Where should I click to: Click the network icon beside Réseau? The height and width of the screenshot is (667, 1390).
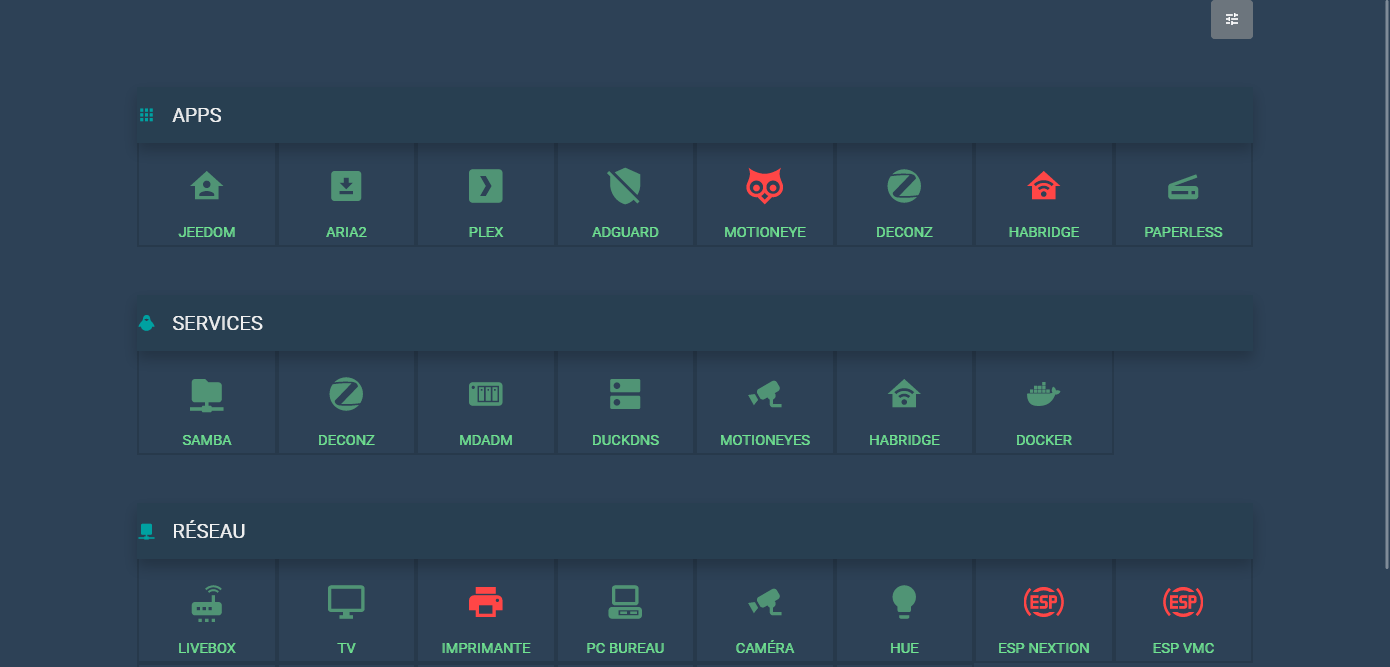[x=146, y=531]
